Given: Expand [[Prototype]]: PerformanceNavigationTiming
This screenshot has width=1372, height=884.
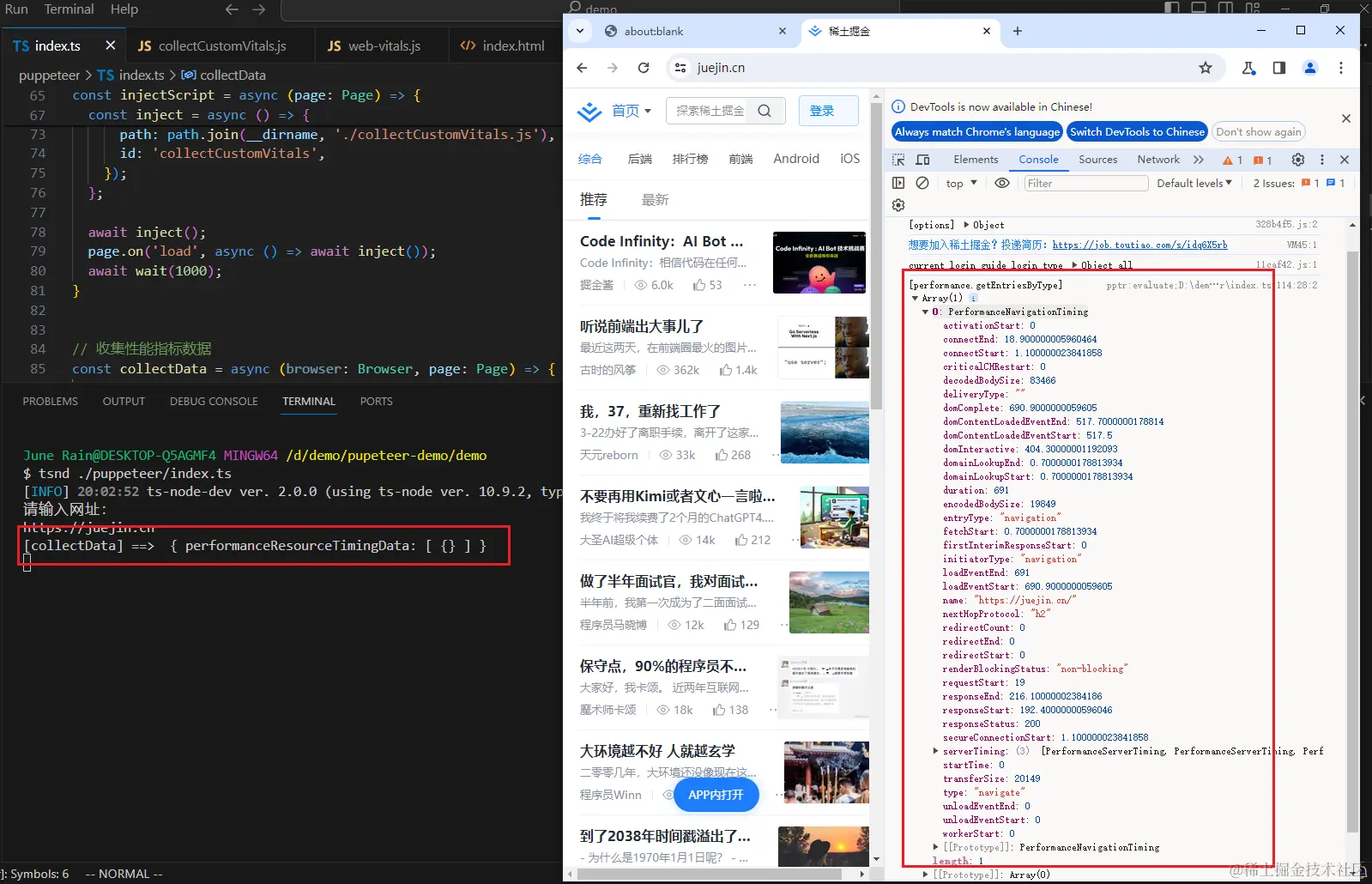Looking at the screenshot, I should [936, 847].
